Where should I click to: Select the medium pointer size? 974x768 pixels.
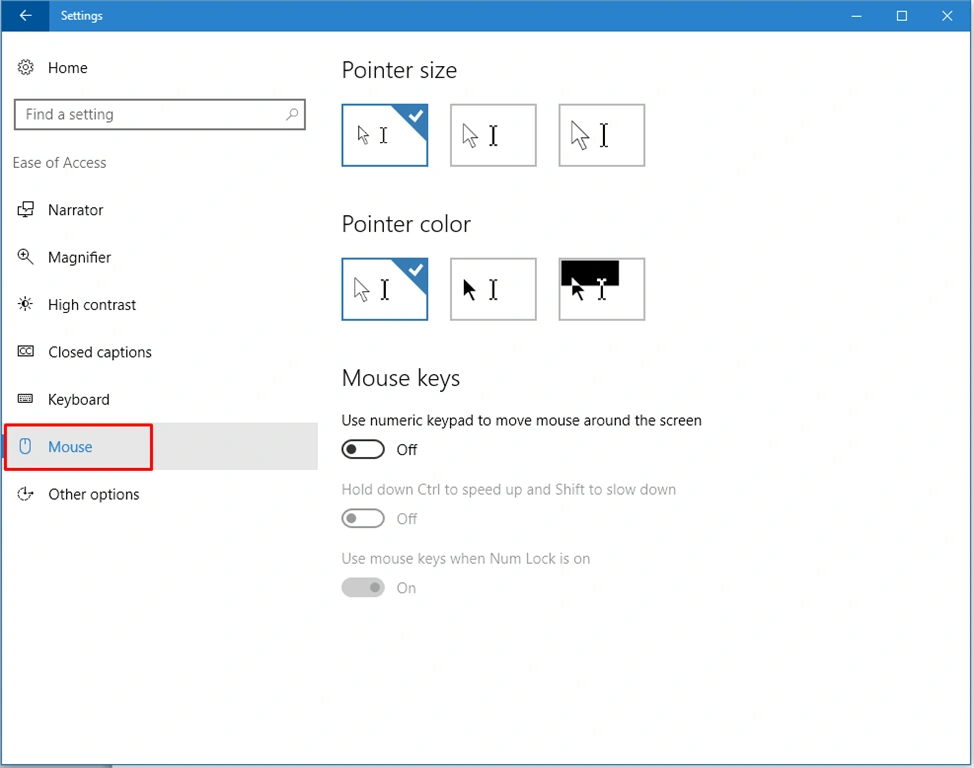(x=493, y=135)
